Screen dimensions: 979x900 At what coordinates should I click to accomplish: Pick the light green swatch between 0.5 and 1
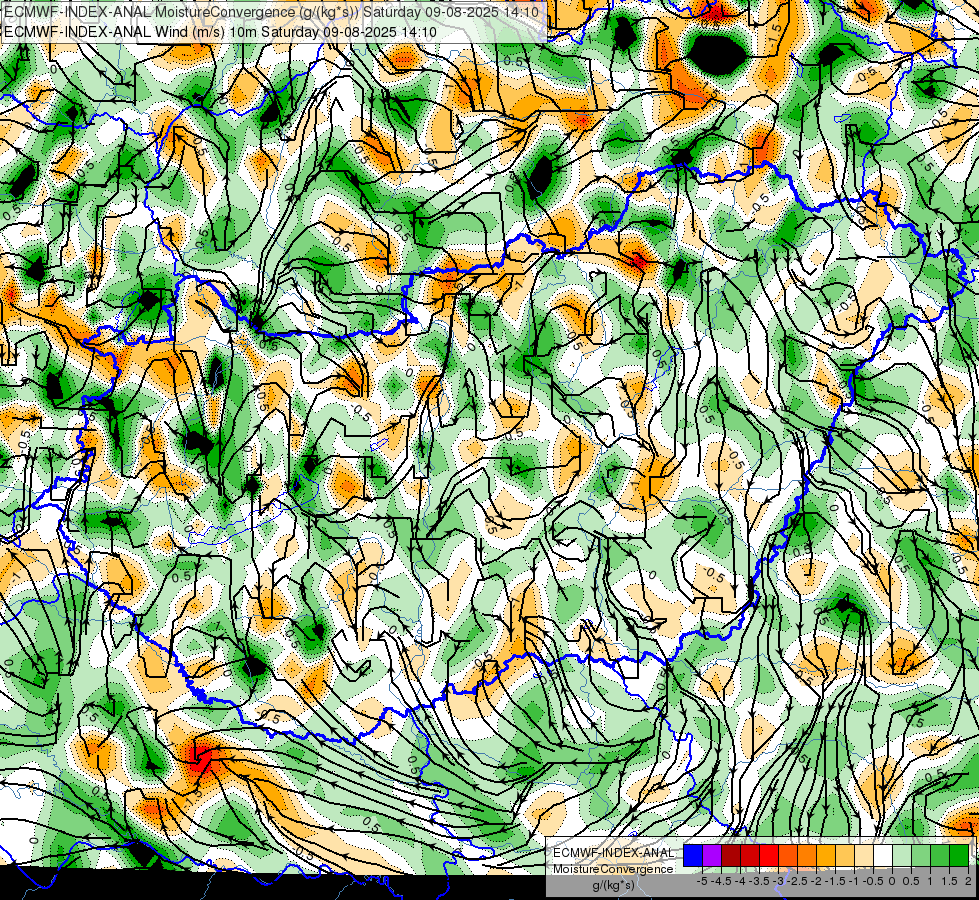(921, 856)
